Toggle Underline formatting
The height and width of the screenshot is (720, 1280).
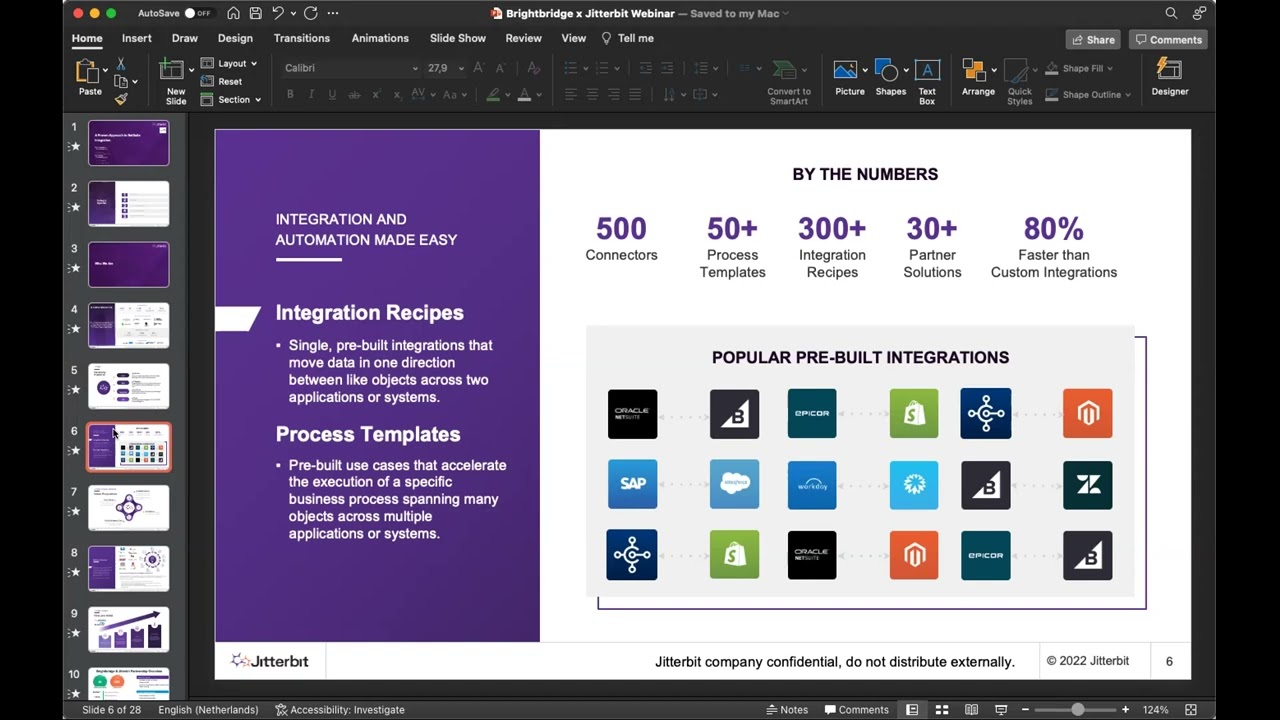coord(332,94)
